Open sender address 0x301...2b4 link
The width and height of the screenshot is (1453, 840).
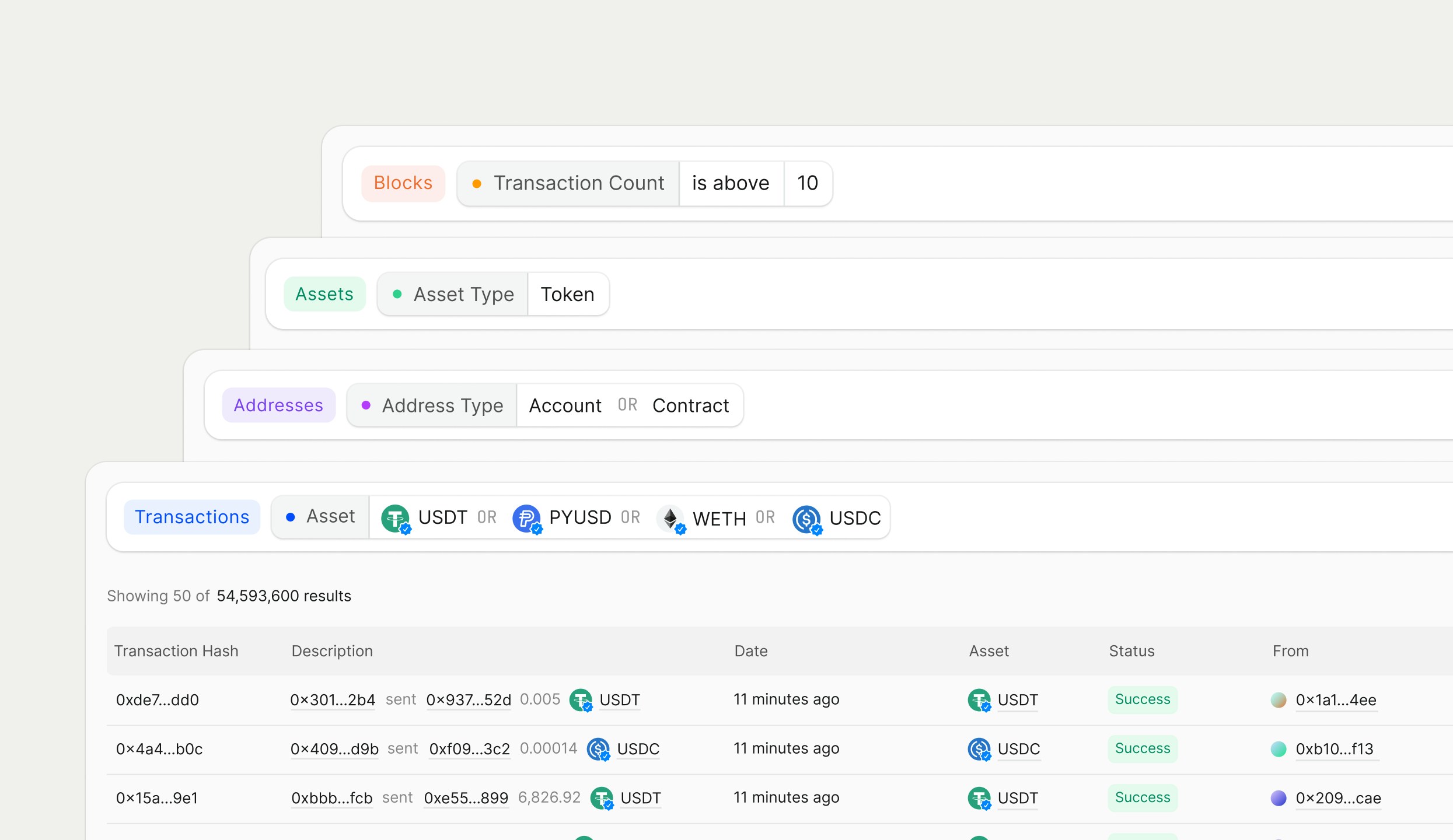333,700
